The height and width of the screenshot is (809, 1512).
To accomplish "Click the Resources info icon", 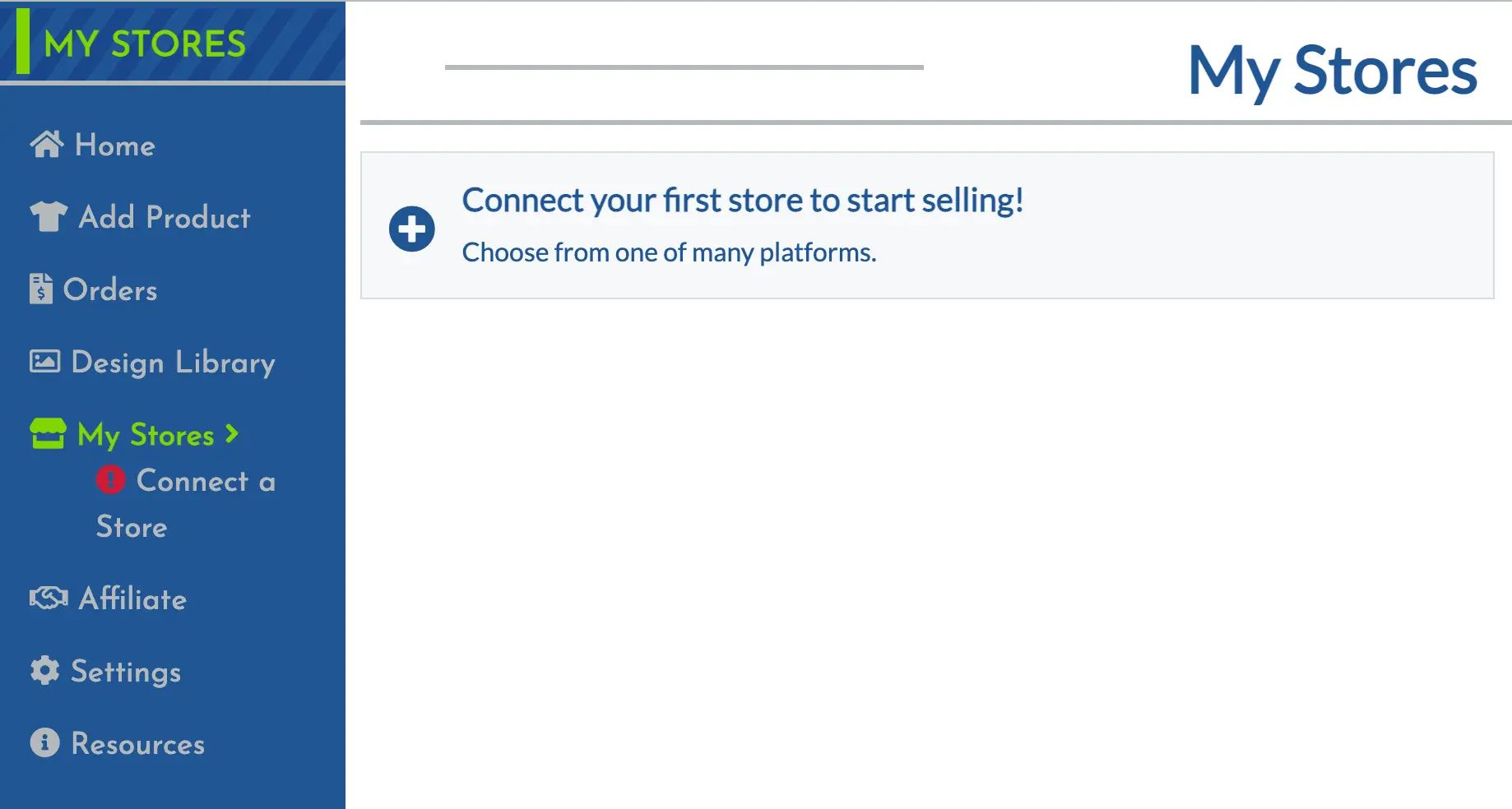I will coord(45,742).
